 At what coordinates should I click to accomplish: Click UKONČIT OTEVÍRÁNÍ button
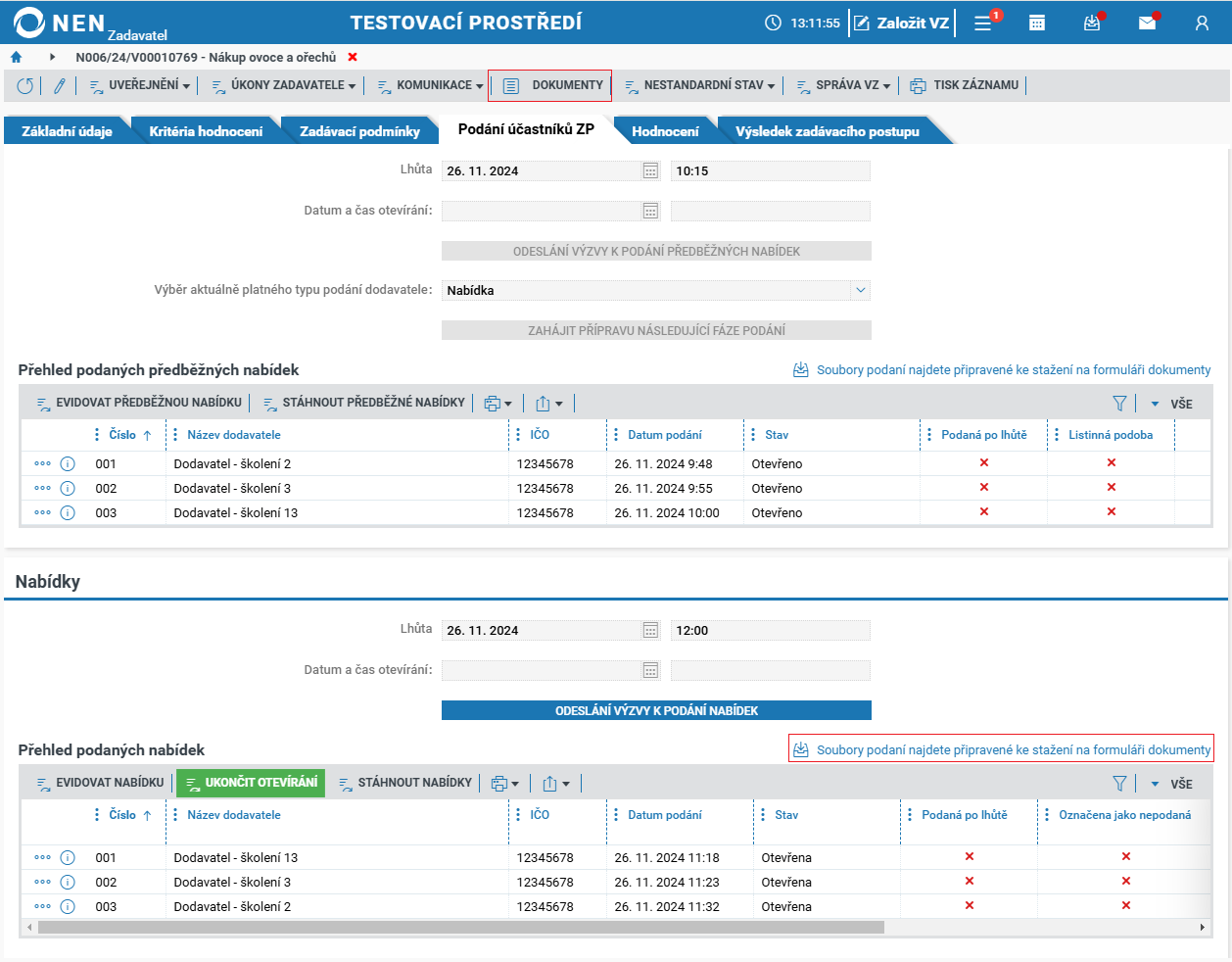pos(251,783)
